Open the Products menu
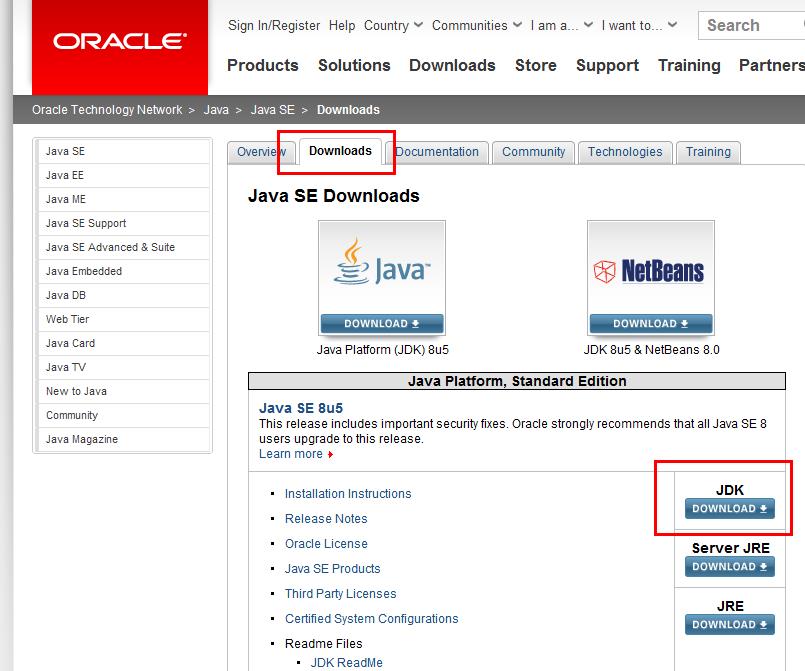Screen dimensions: 805x671 coord(262,65)
